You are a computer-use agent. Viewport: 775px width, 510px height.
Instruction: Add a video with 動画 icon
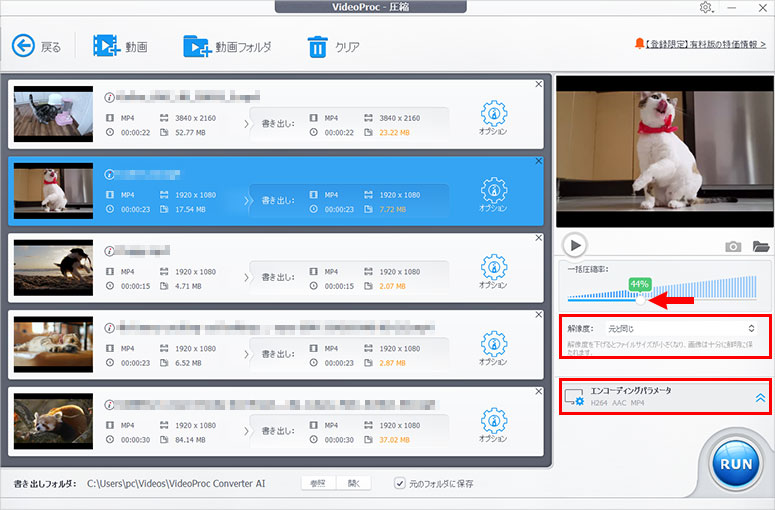[105, 46]
